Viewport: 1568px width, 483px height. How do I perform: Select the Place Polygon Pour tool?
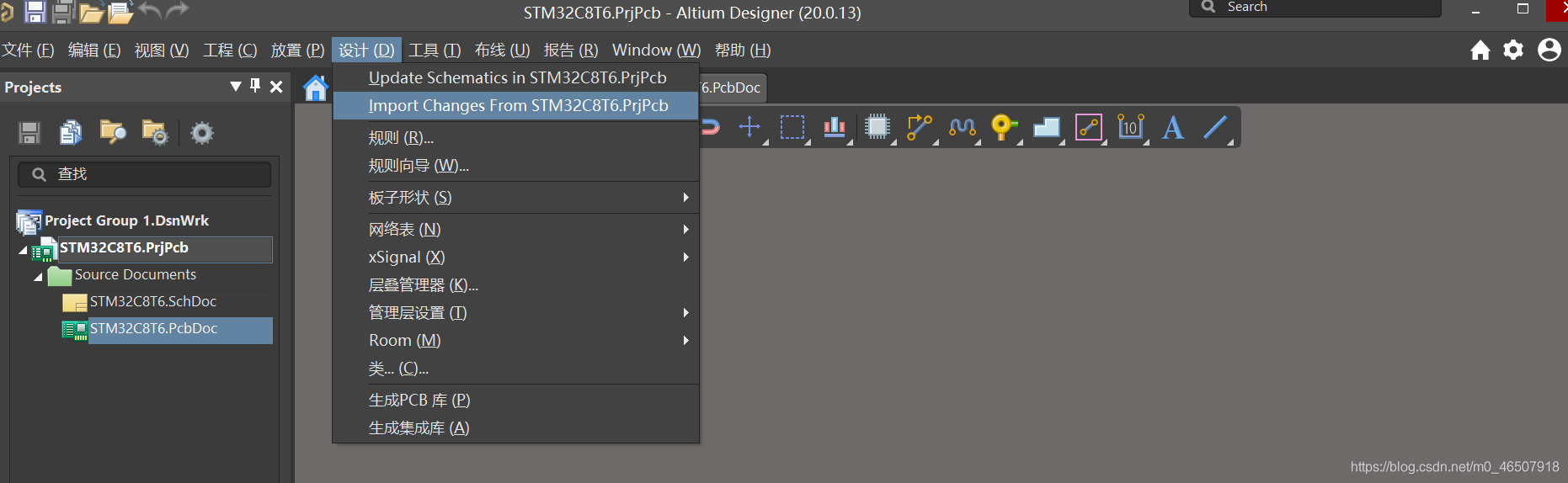point(1047,127)
